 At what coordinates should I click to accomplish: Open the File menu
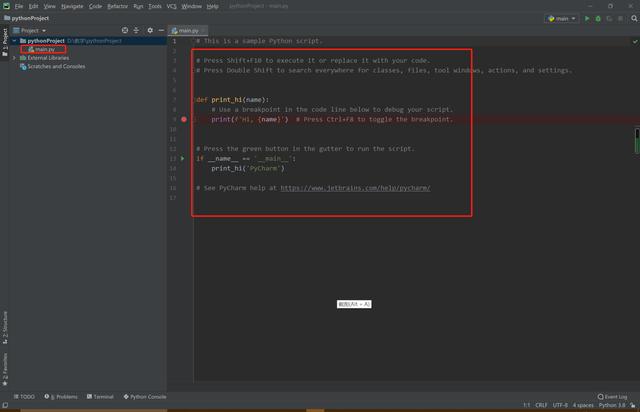point(19,6)
